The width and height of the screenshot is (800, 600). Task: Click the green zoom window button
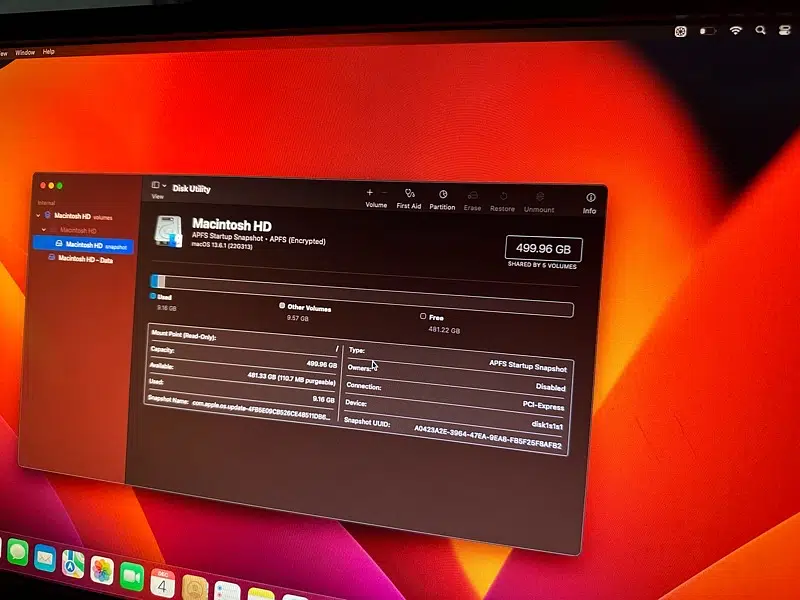(60, 186)
